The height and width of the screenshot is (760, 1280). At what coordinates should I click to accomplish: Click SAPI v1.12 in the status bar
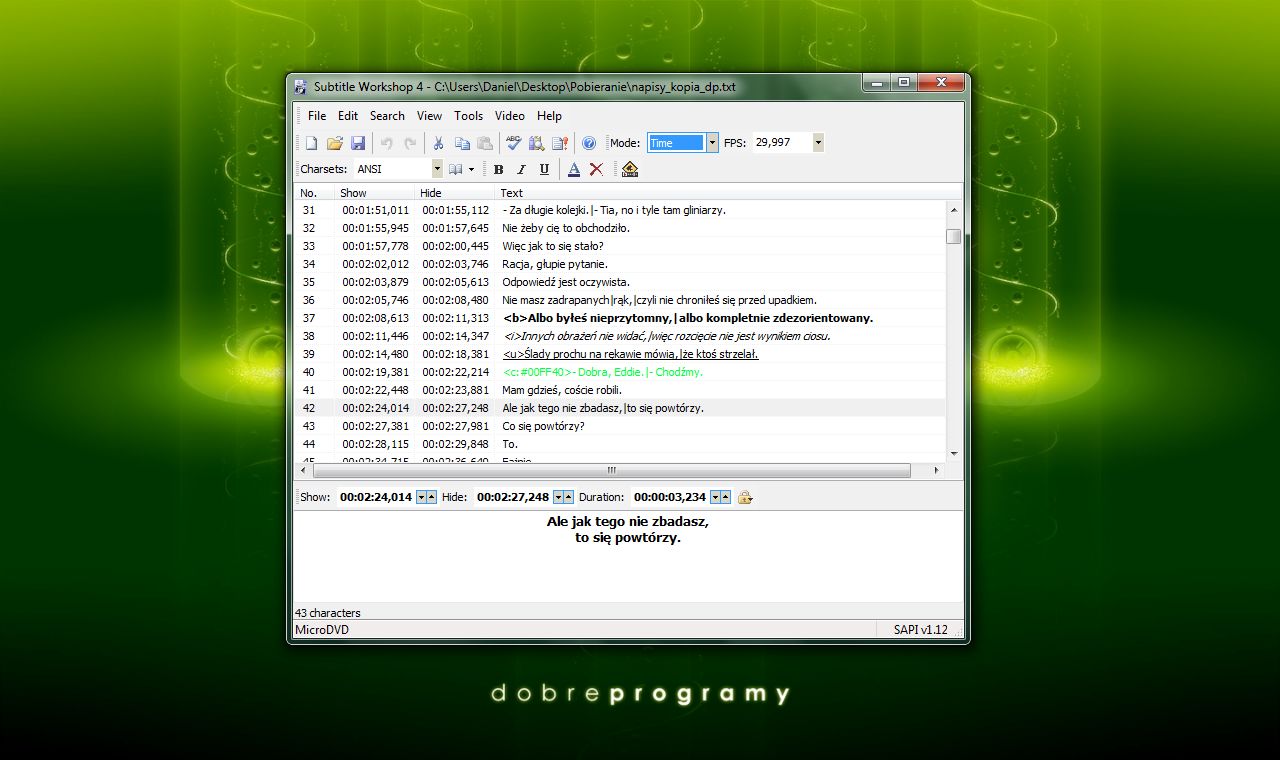pyautogui.click(x=921, y=630)
